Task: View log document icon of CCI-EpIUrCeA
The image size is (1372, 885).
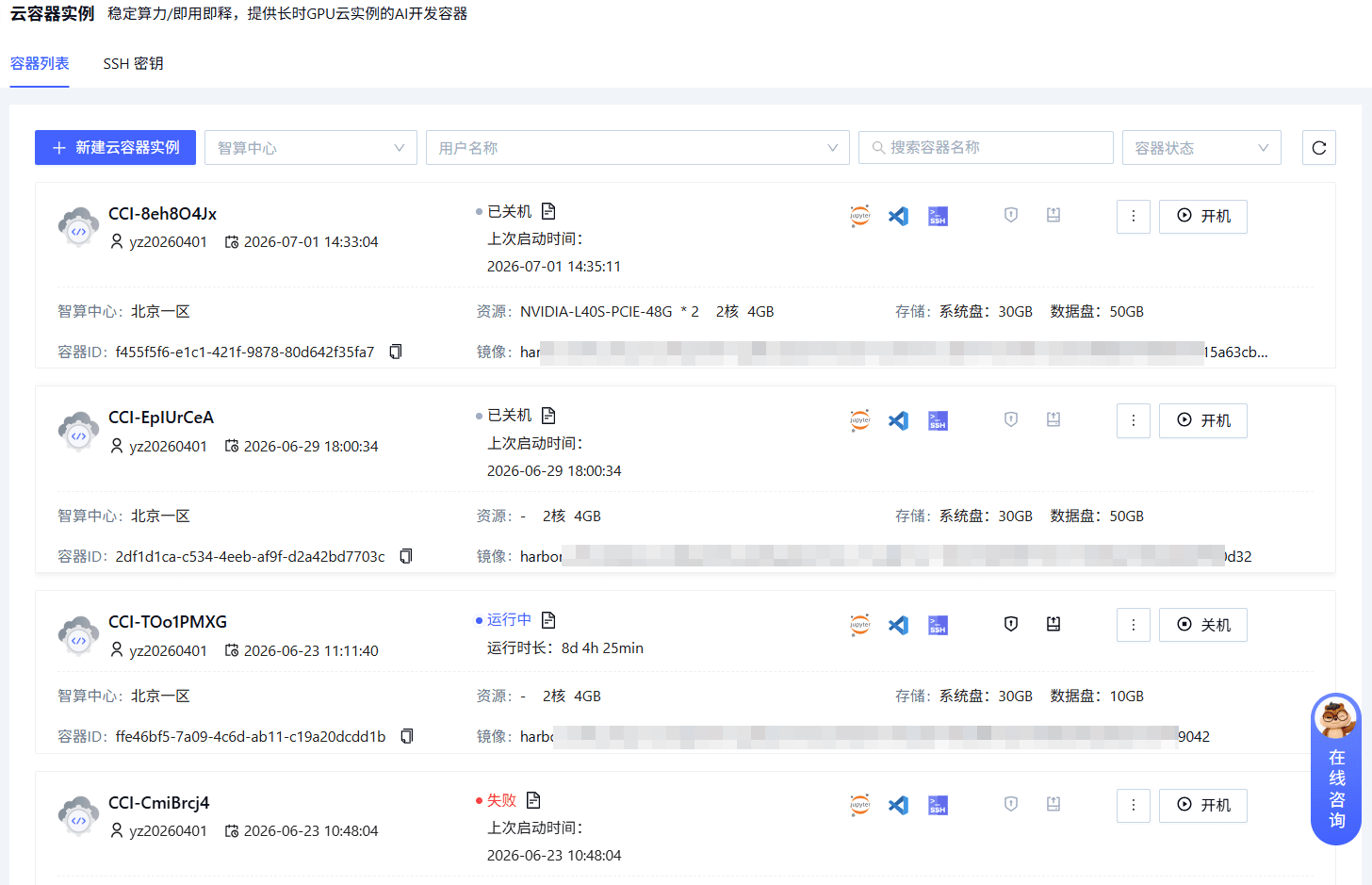Action: pos(548,416)
